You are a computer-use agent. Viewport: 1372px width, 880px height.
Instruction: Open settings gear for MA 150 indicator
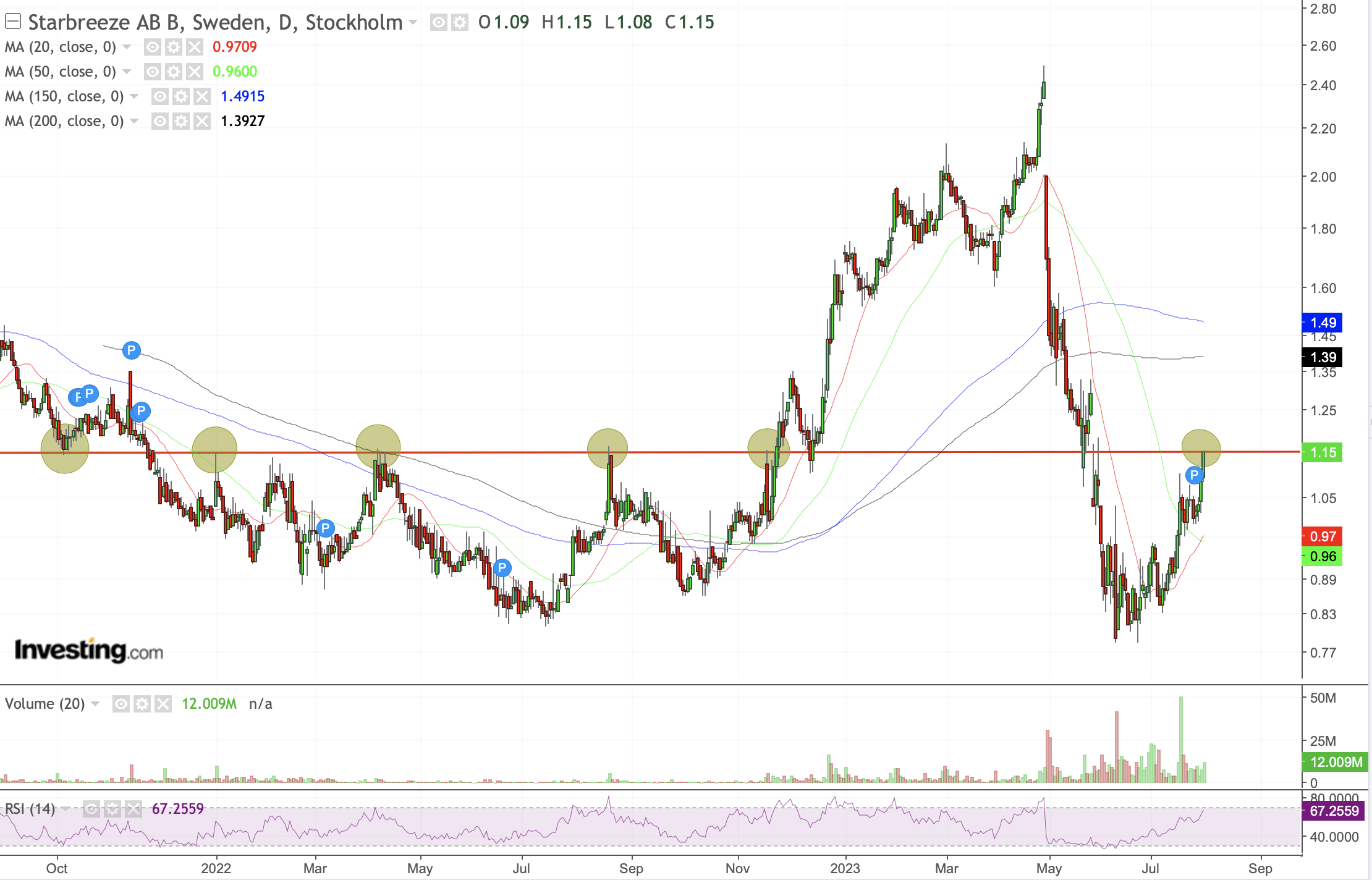pyautogui.click(x=181, y=96)
